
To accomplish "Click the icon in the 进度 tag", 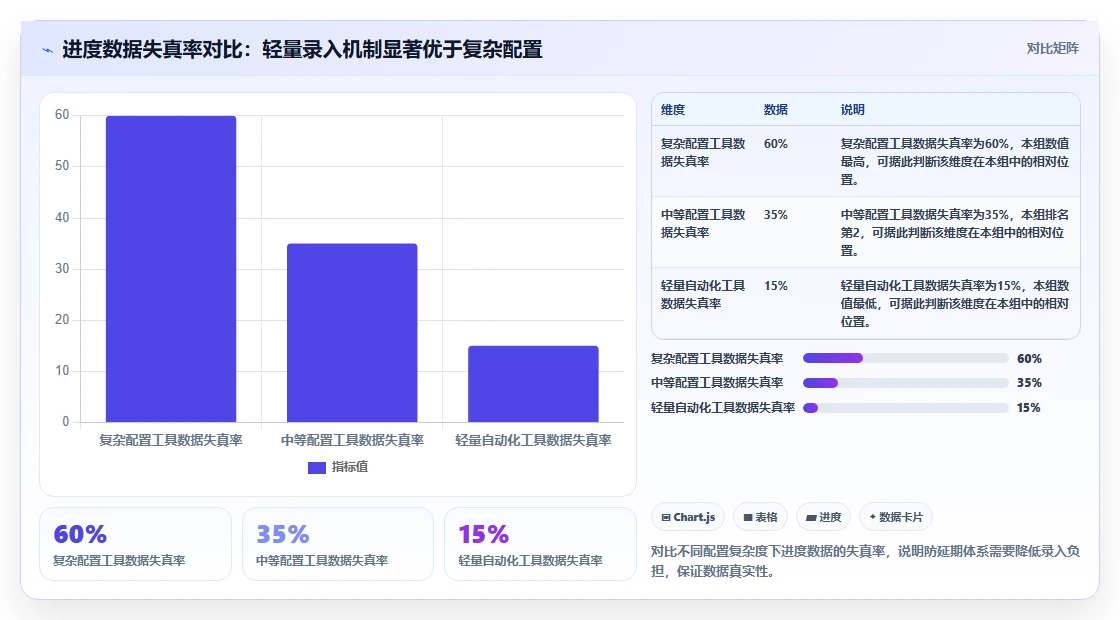I will (811, 518).
